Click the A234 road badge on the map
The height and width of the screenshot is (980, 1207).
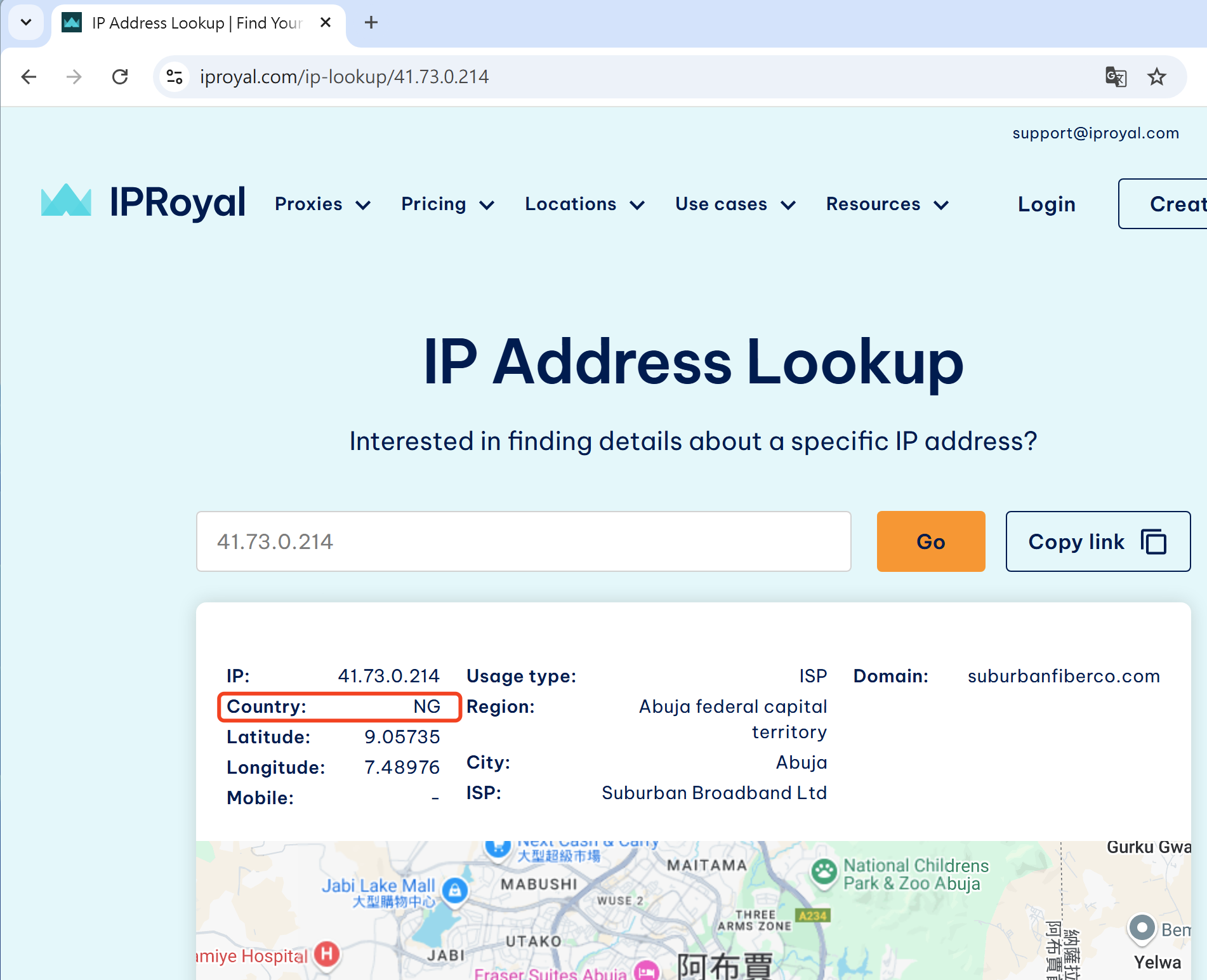point(813,915)
